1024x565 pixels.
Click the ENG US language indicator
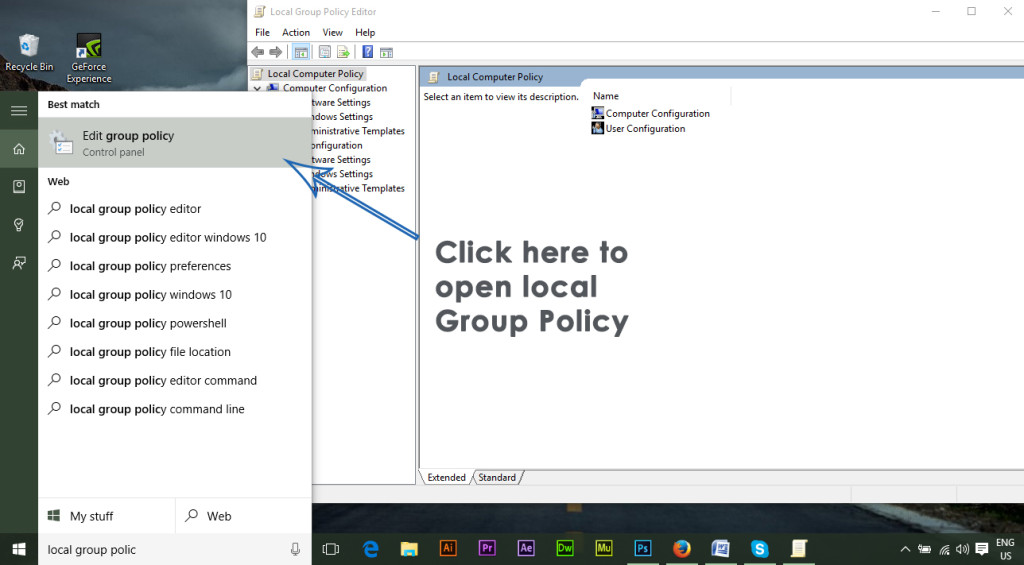(x=1005, y=549)
